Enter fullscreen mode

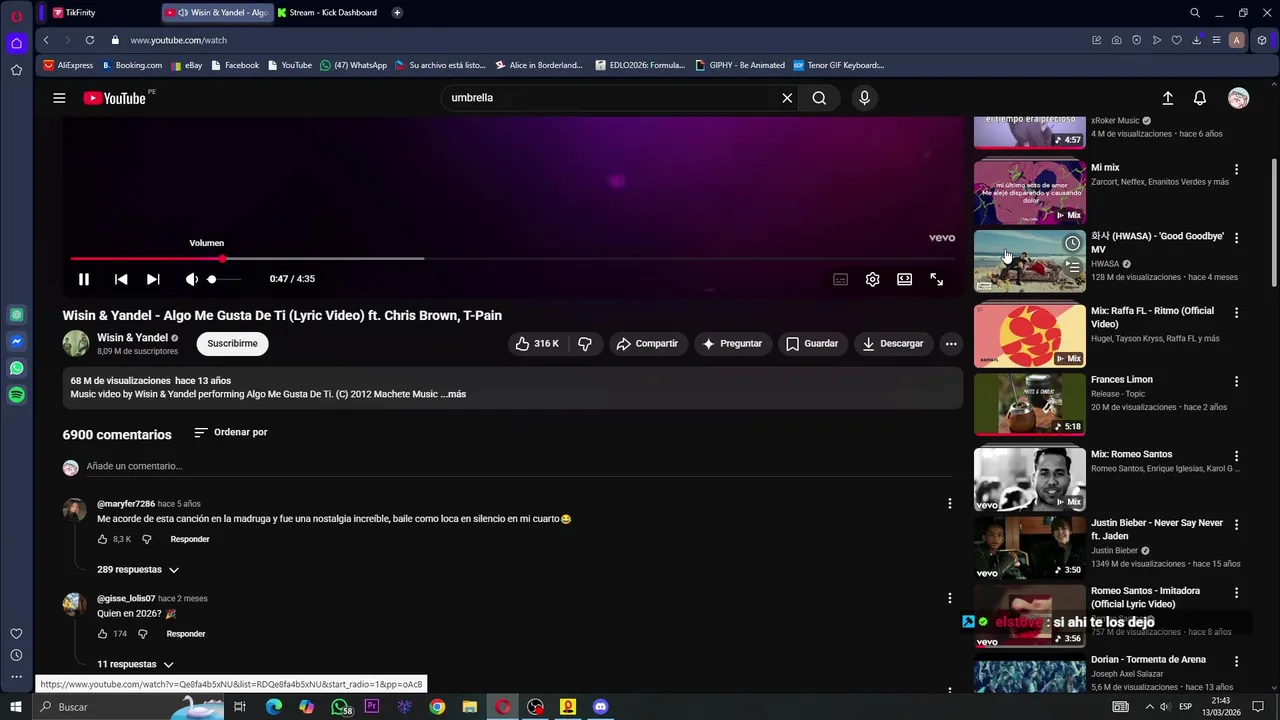tap(937, 280)
